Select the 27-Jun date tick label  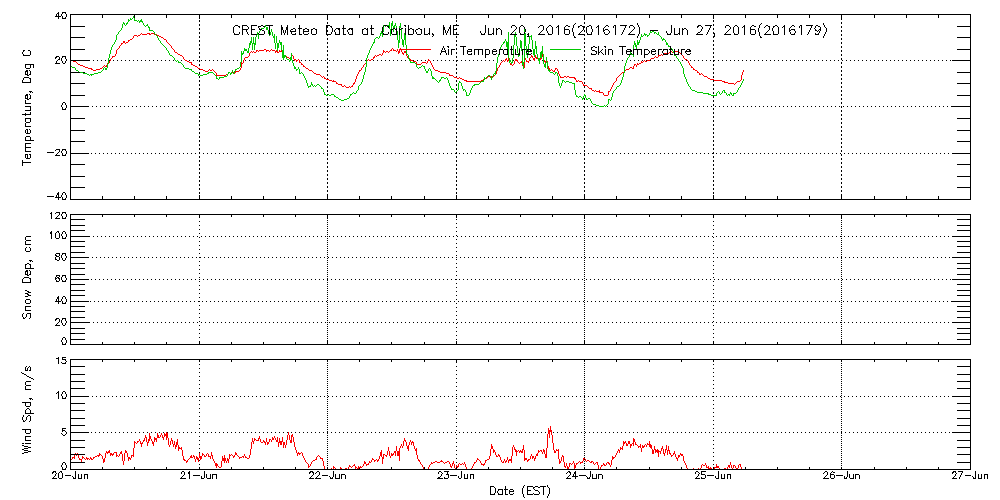(x=968, y=476)
